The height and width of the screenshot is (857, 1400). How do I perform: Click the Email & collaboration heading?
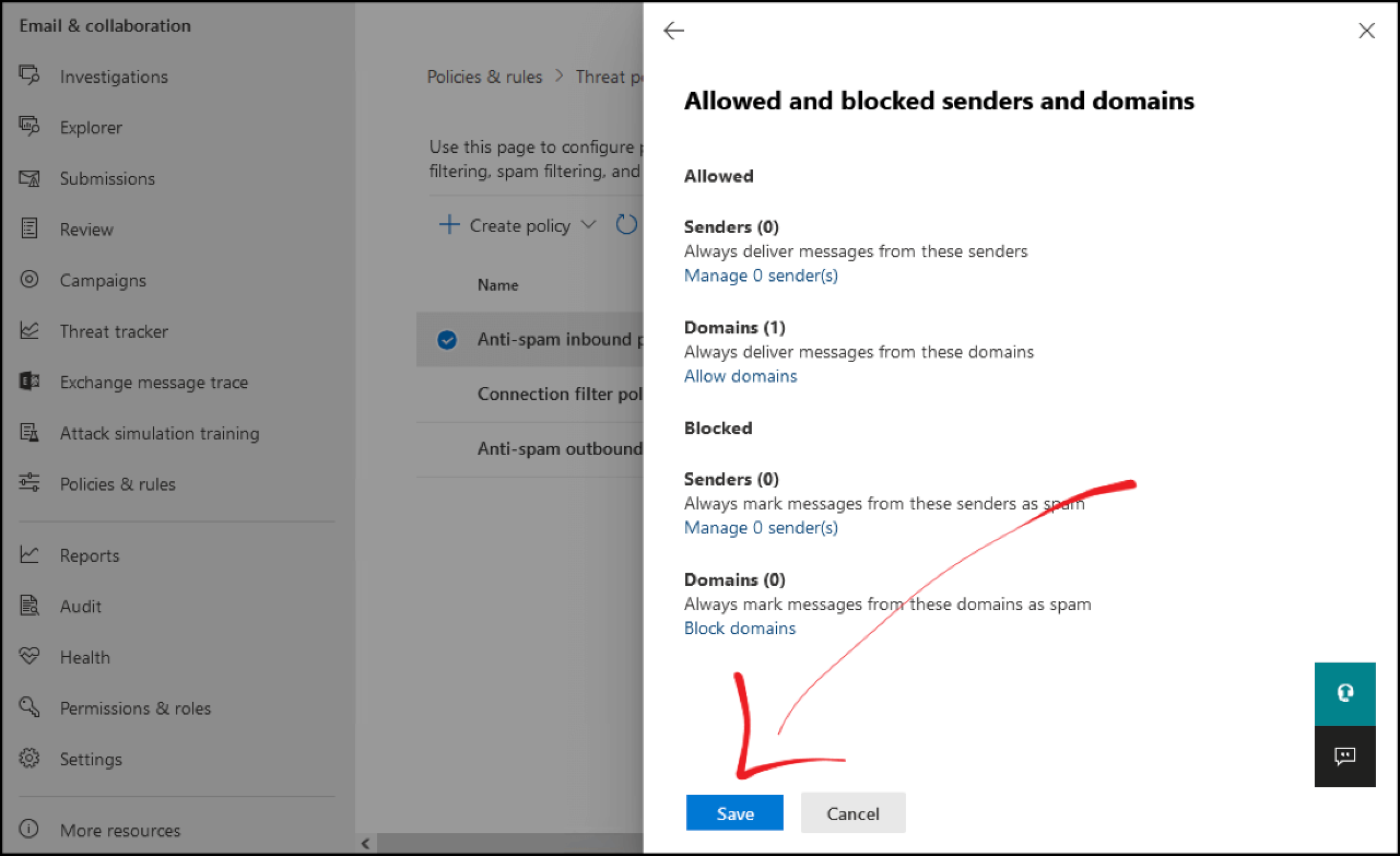(105, 26)
